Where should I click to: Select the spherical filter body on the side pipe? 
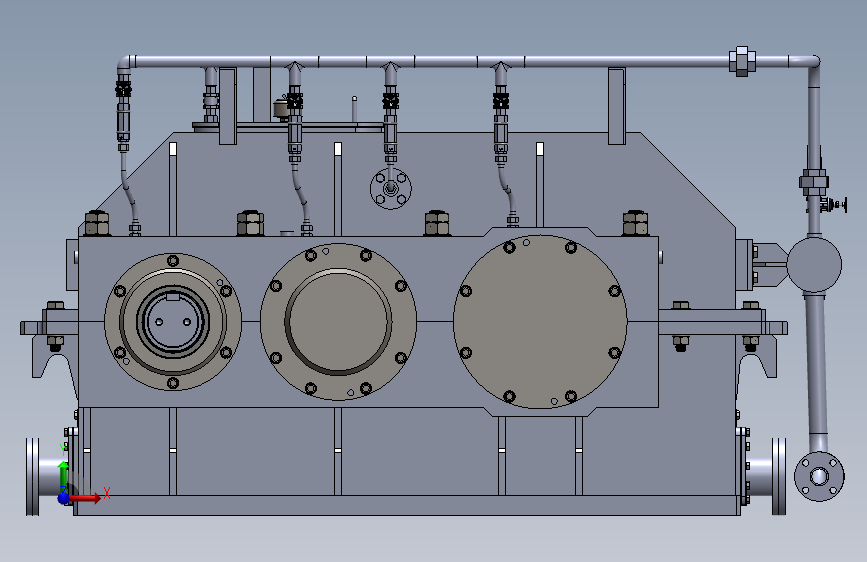coord(814,264)
